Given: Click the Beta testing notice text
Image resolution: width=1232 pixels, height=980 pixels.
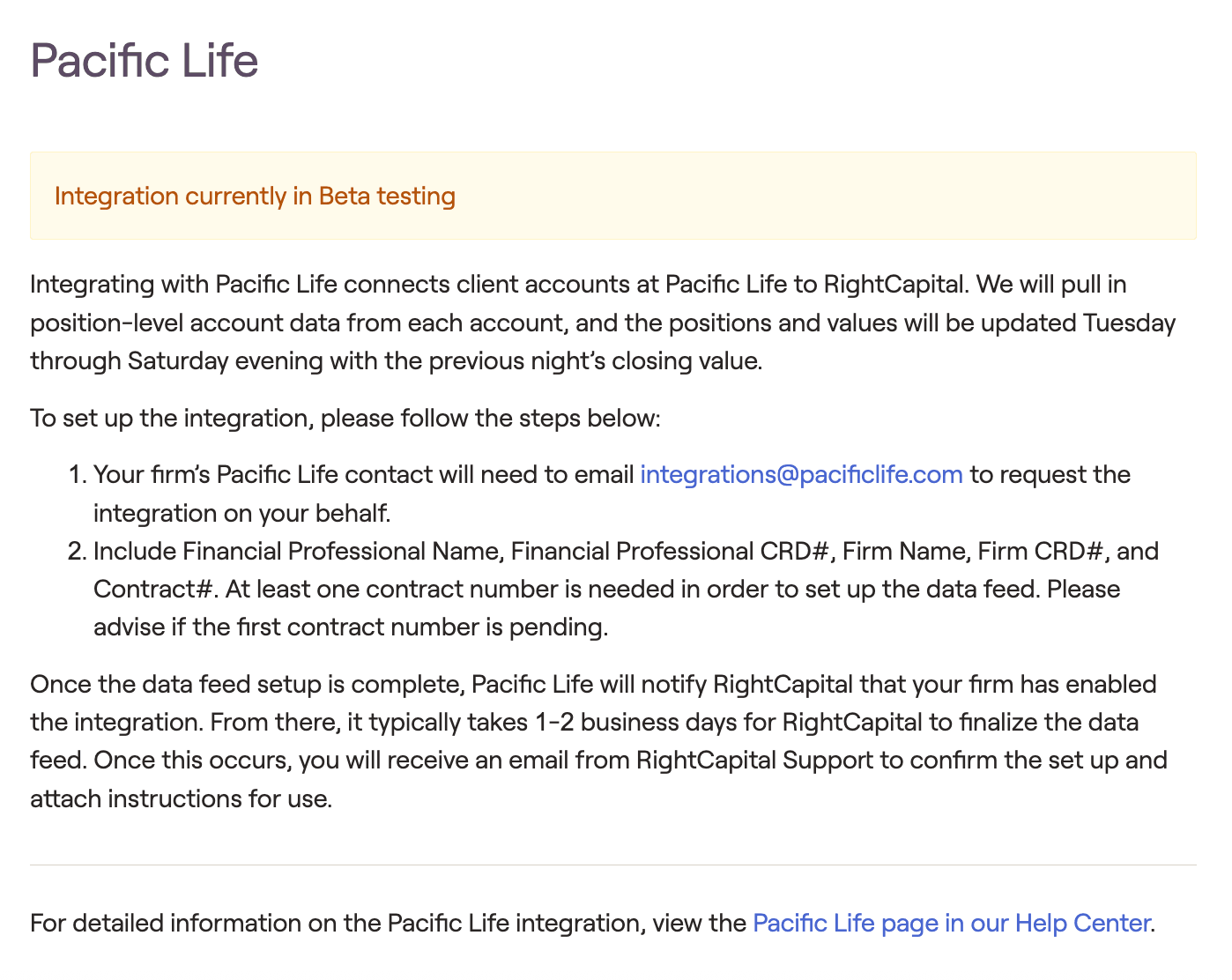Looking at the screenshot, I should pos(255,196).
